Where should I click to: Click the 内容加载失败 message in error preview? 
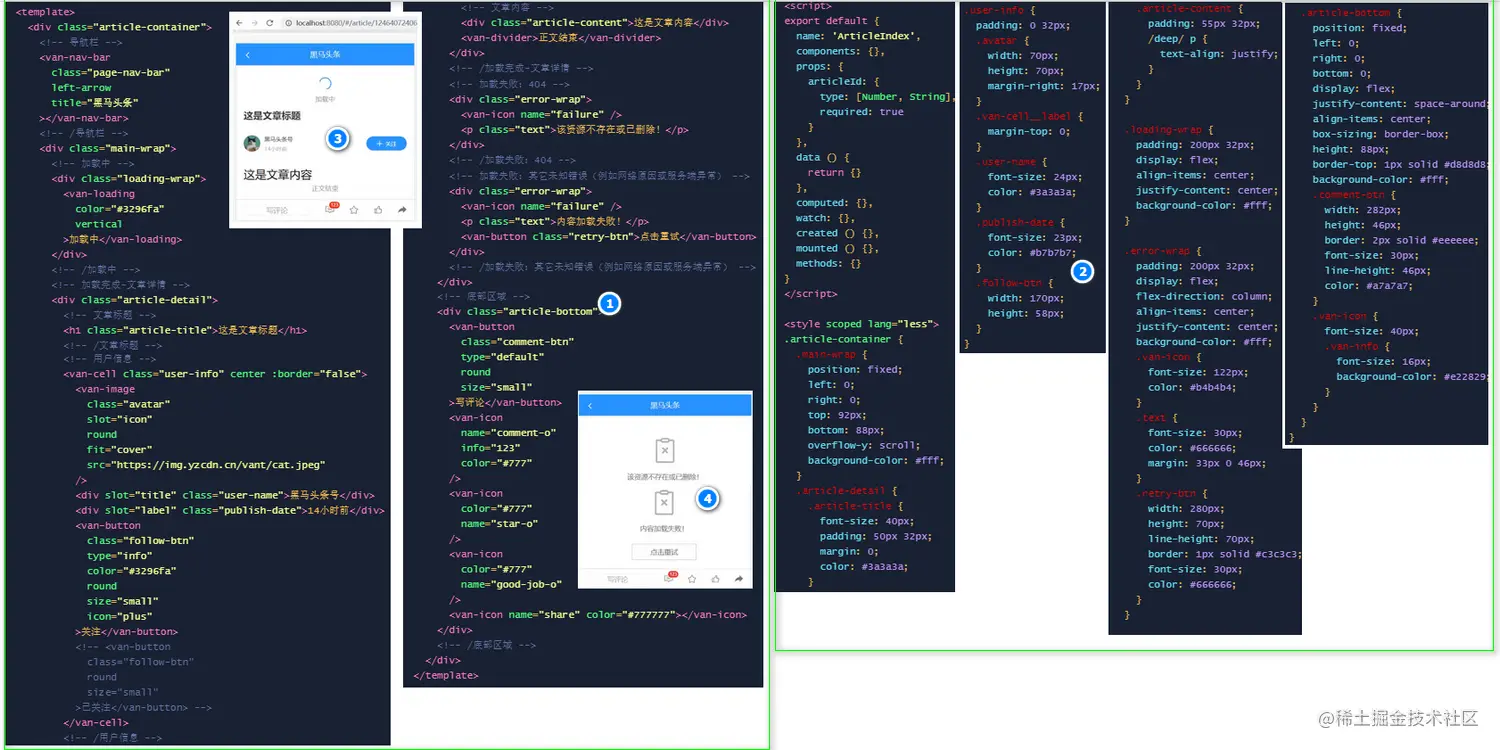[663, 529]
